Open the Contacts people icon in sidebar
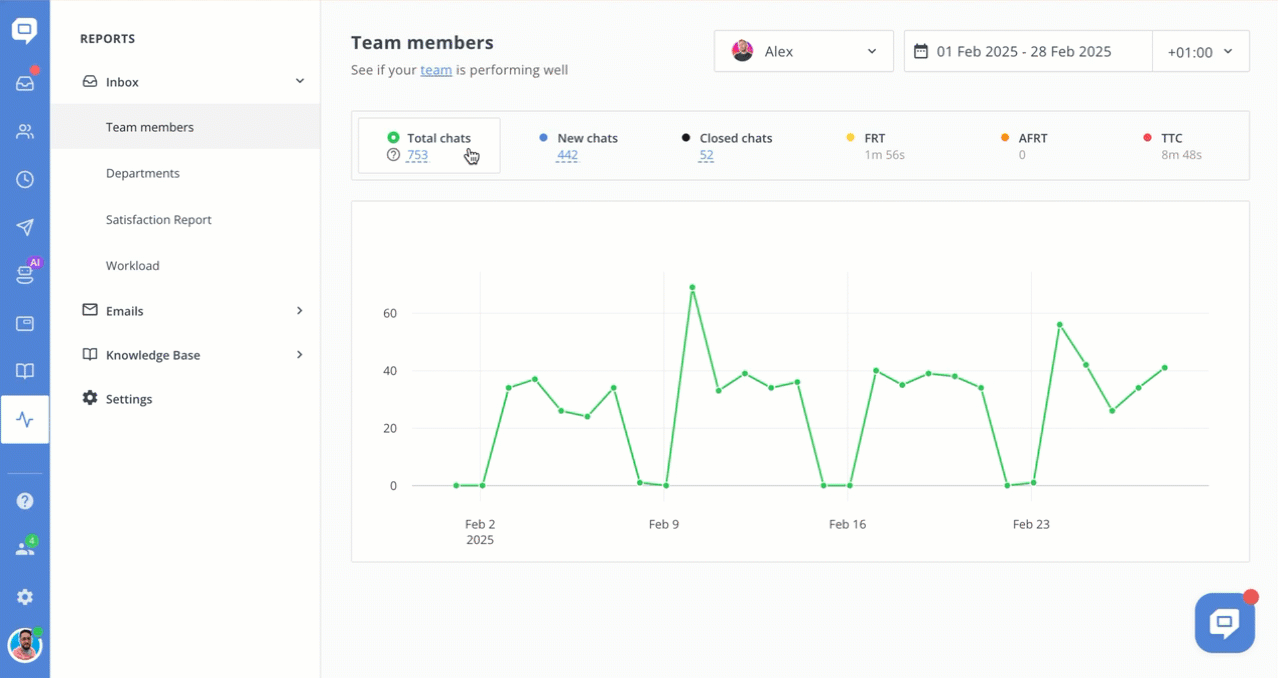The width and height of the screenshot is (1278, 678). click(x=25, y=131)
